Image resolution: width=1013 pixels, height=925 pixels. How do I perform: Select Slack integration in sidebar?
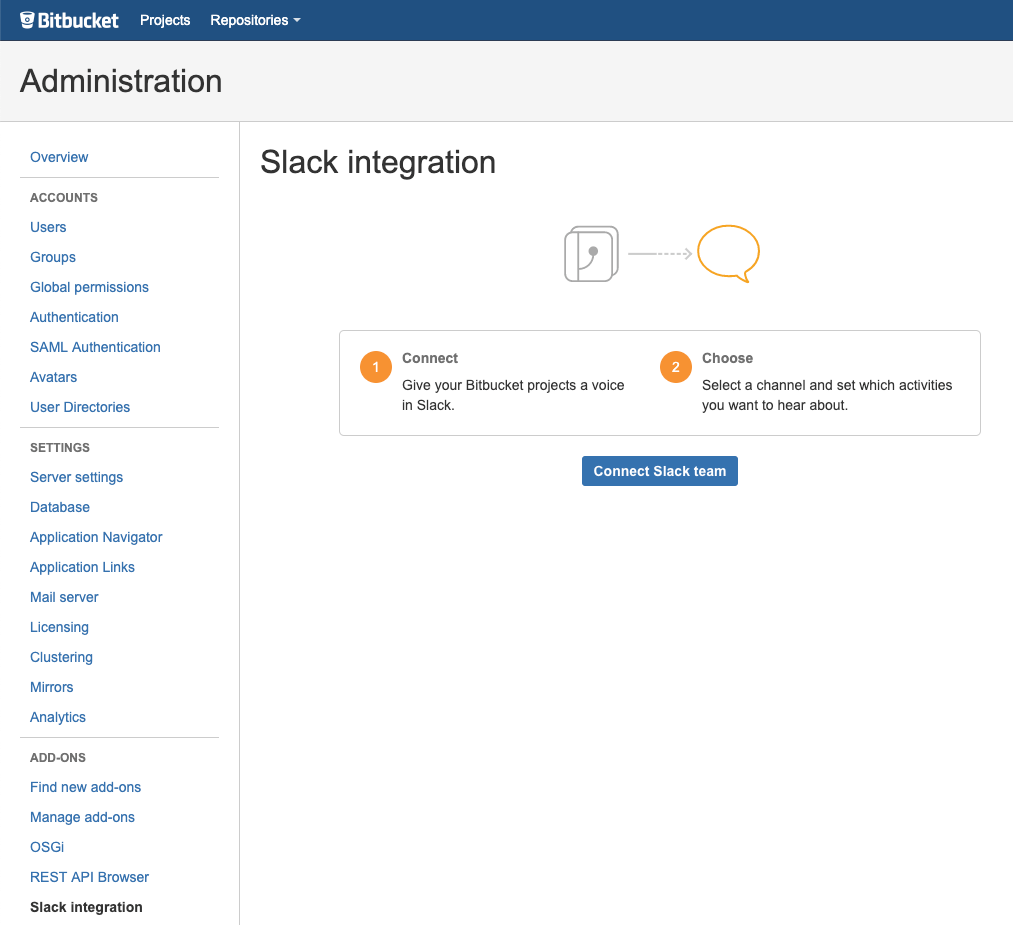tap(86, 908)
